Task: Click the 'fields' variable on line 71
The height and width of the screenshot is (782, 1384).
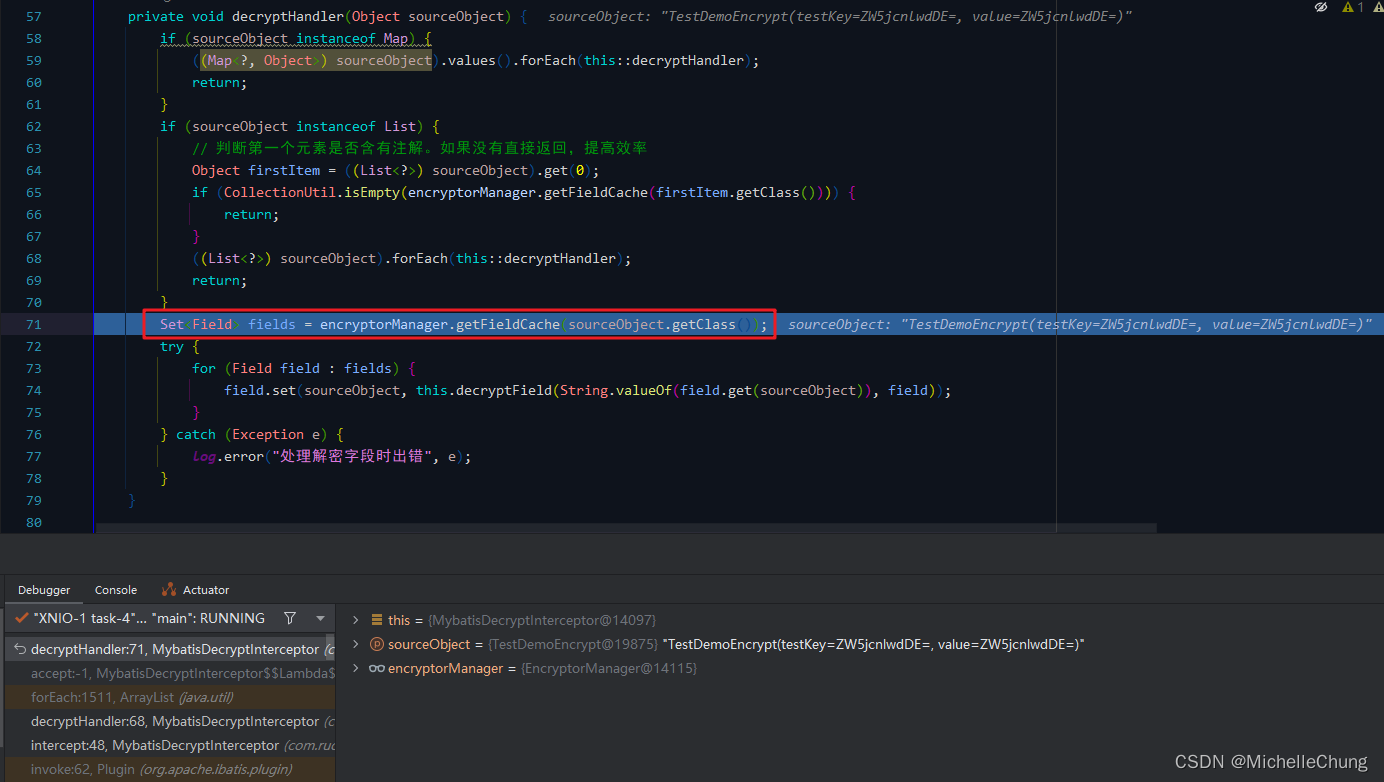Action: (x=272, y=324)
